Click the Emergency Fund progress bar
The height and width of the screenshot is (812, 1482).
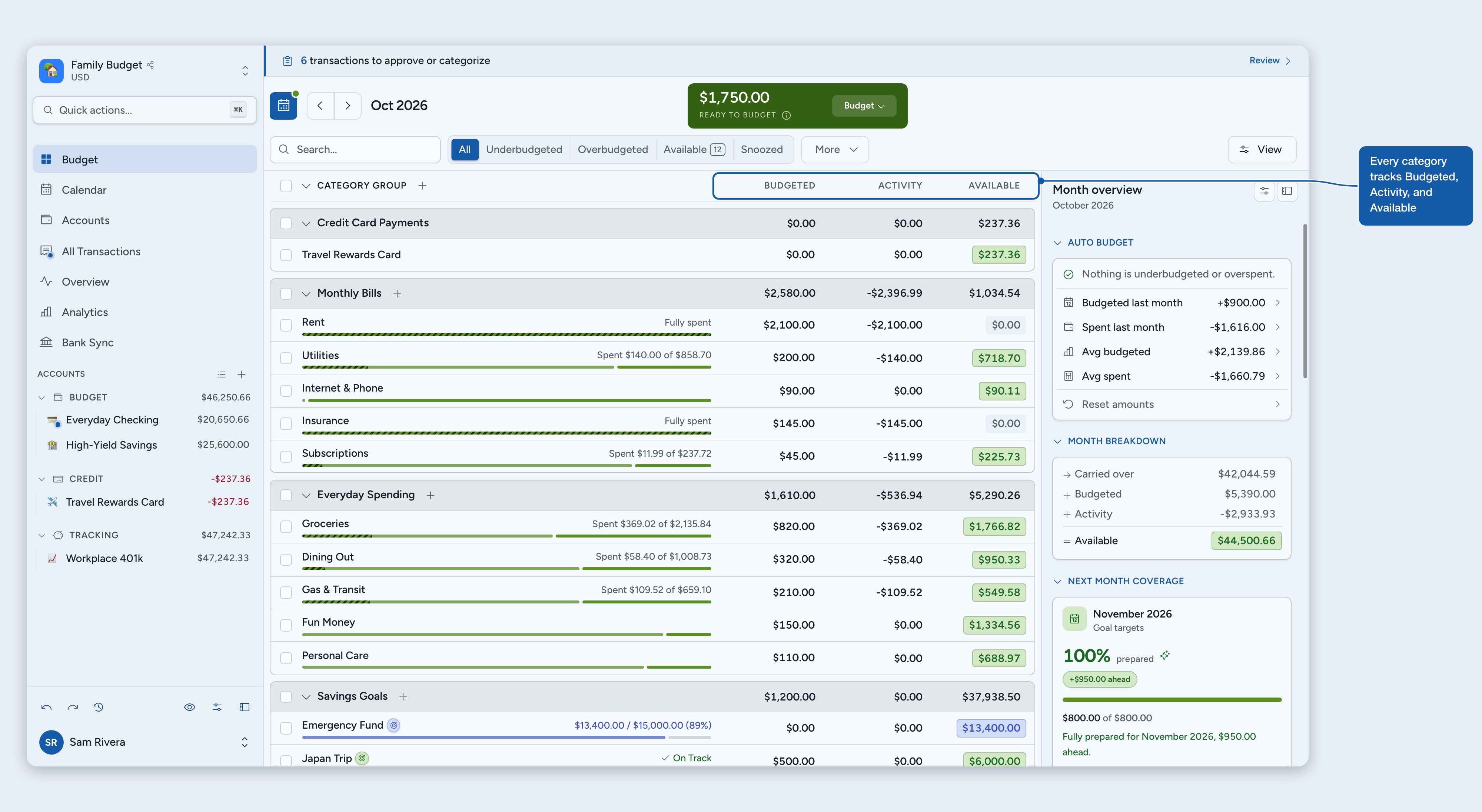coord(506,737)
